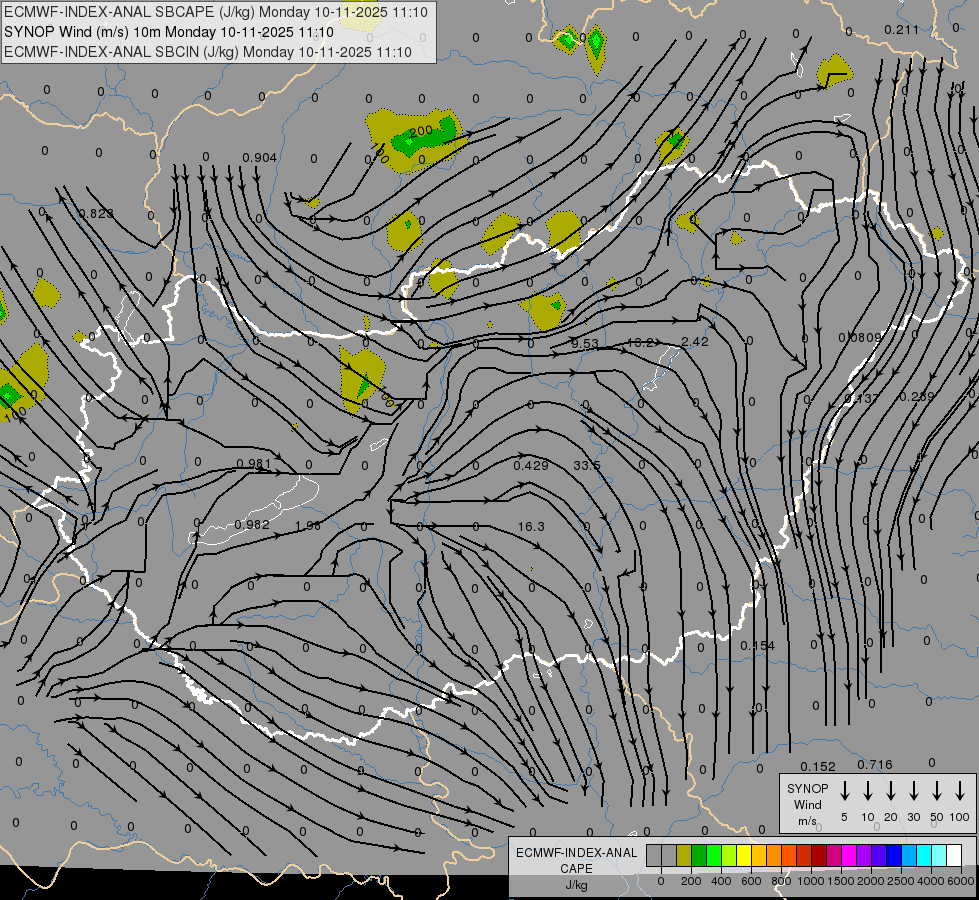Click the map value 0.904

pos(259,157)
